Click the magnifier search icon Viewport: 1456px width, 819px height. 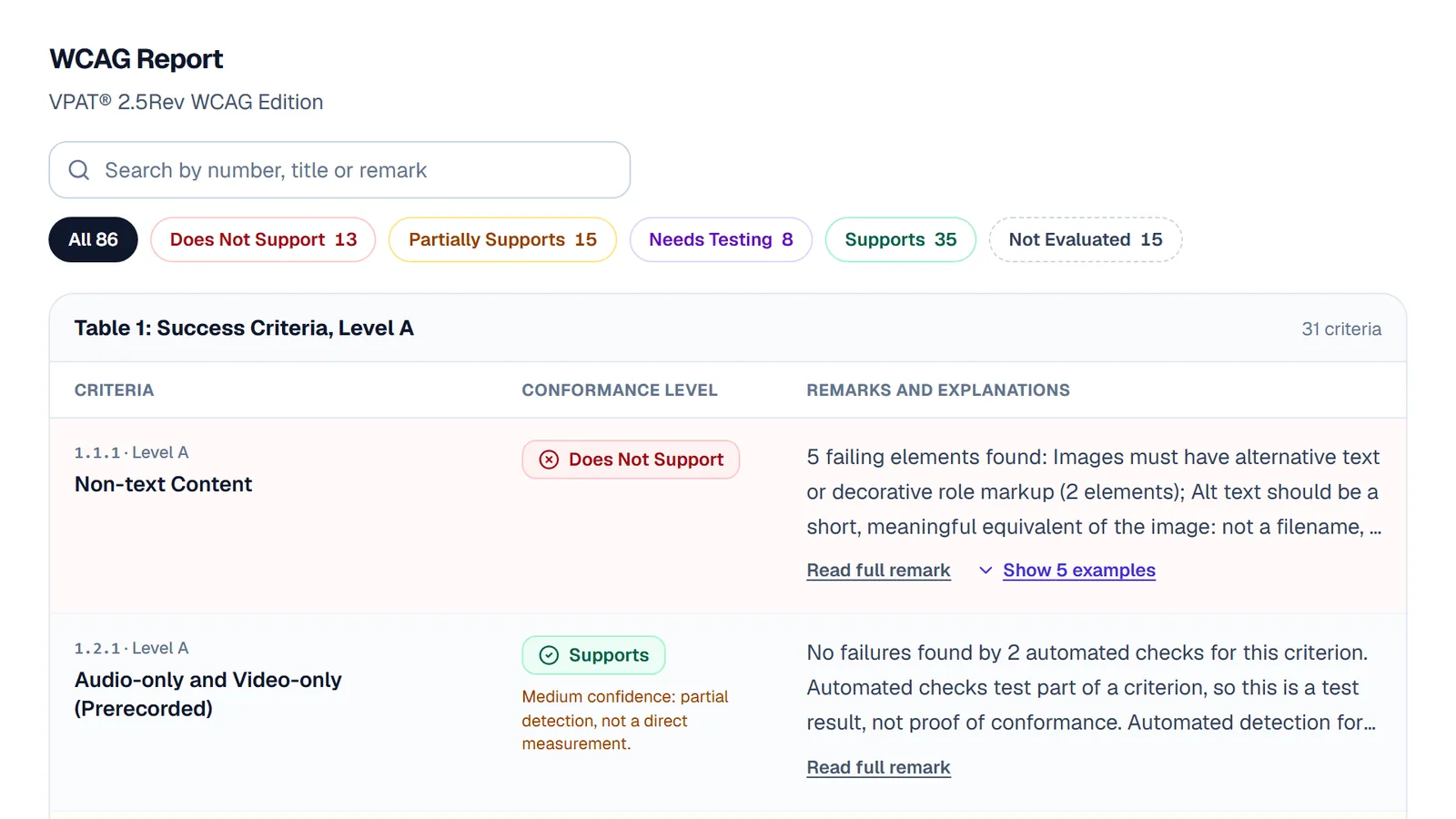79,170
